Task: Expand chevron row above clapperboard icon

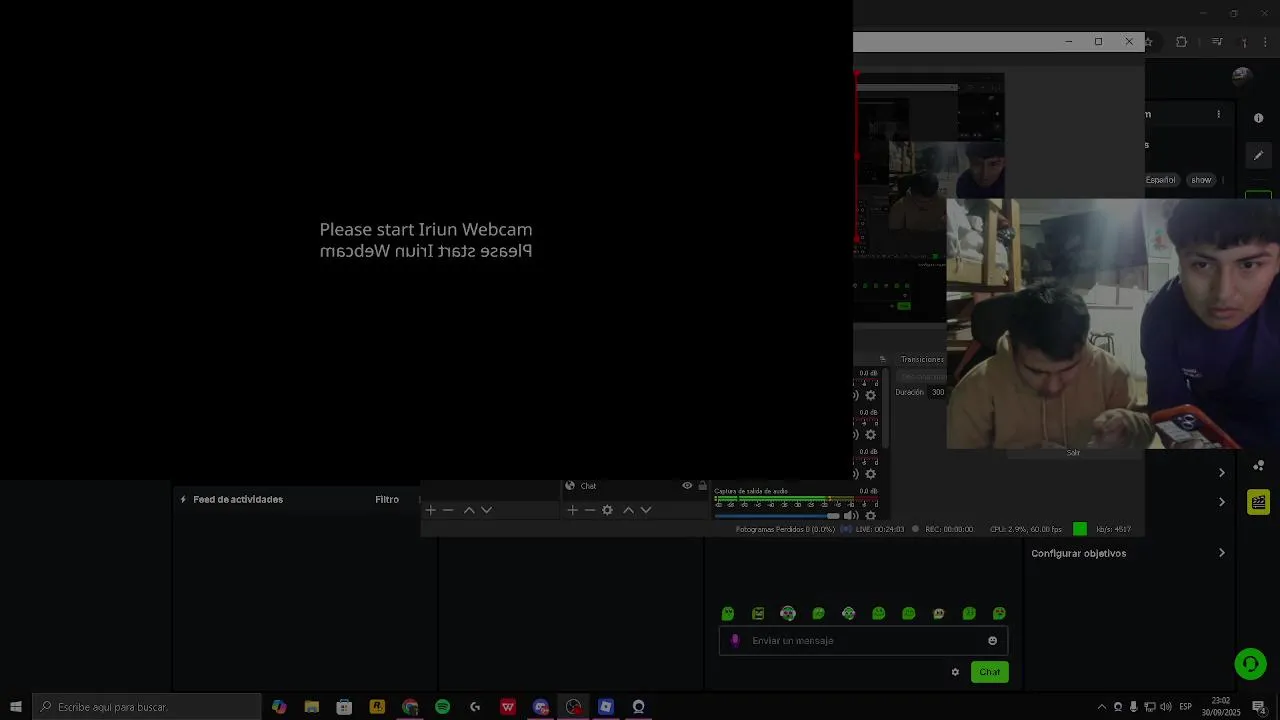Action: tap(1221, 472)
